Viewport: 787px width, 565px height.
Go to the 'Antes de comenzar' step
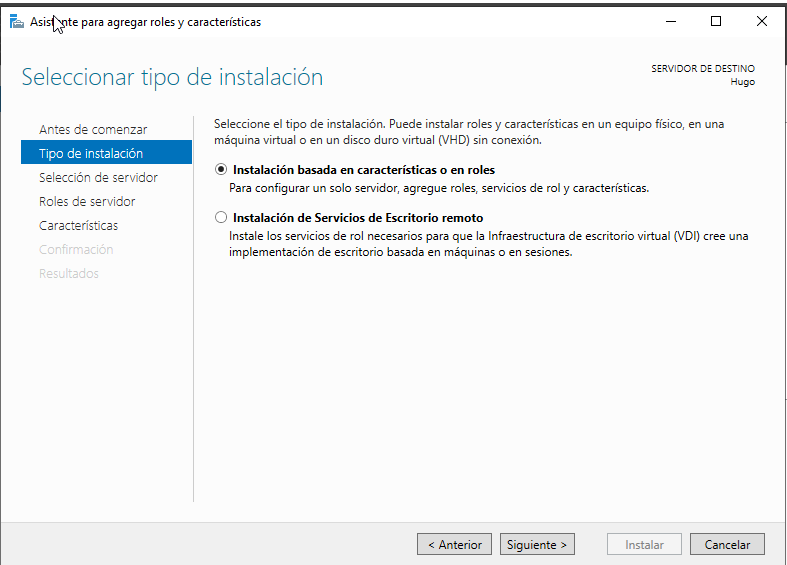click(93, 130)
